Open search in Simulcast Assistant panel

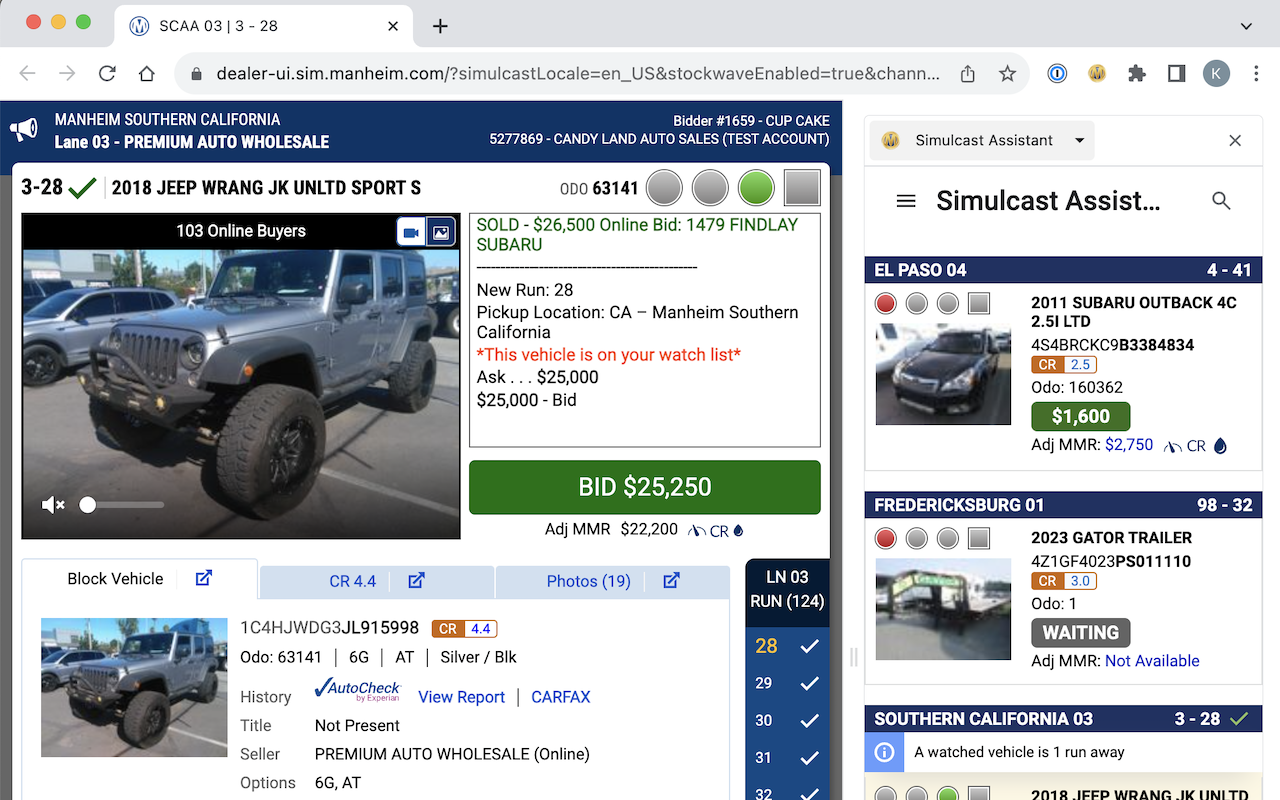(x=1221, y=201)
